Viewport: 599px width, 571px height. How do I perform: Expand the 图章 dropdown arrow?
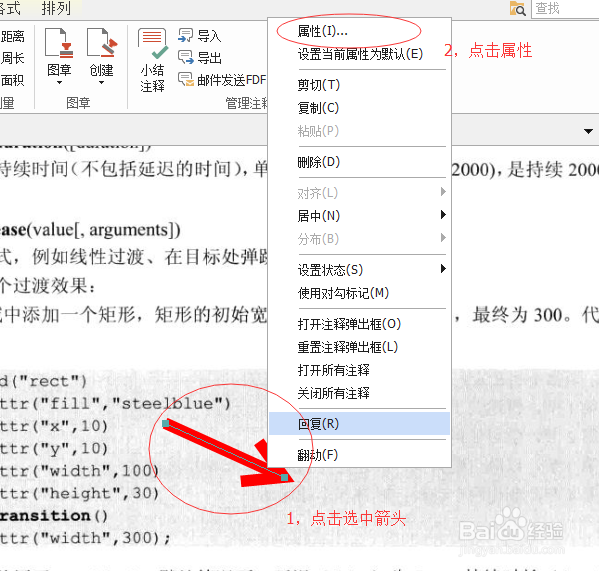coord(59,82)
